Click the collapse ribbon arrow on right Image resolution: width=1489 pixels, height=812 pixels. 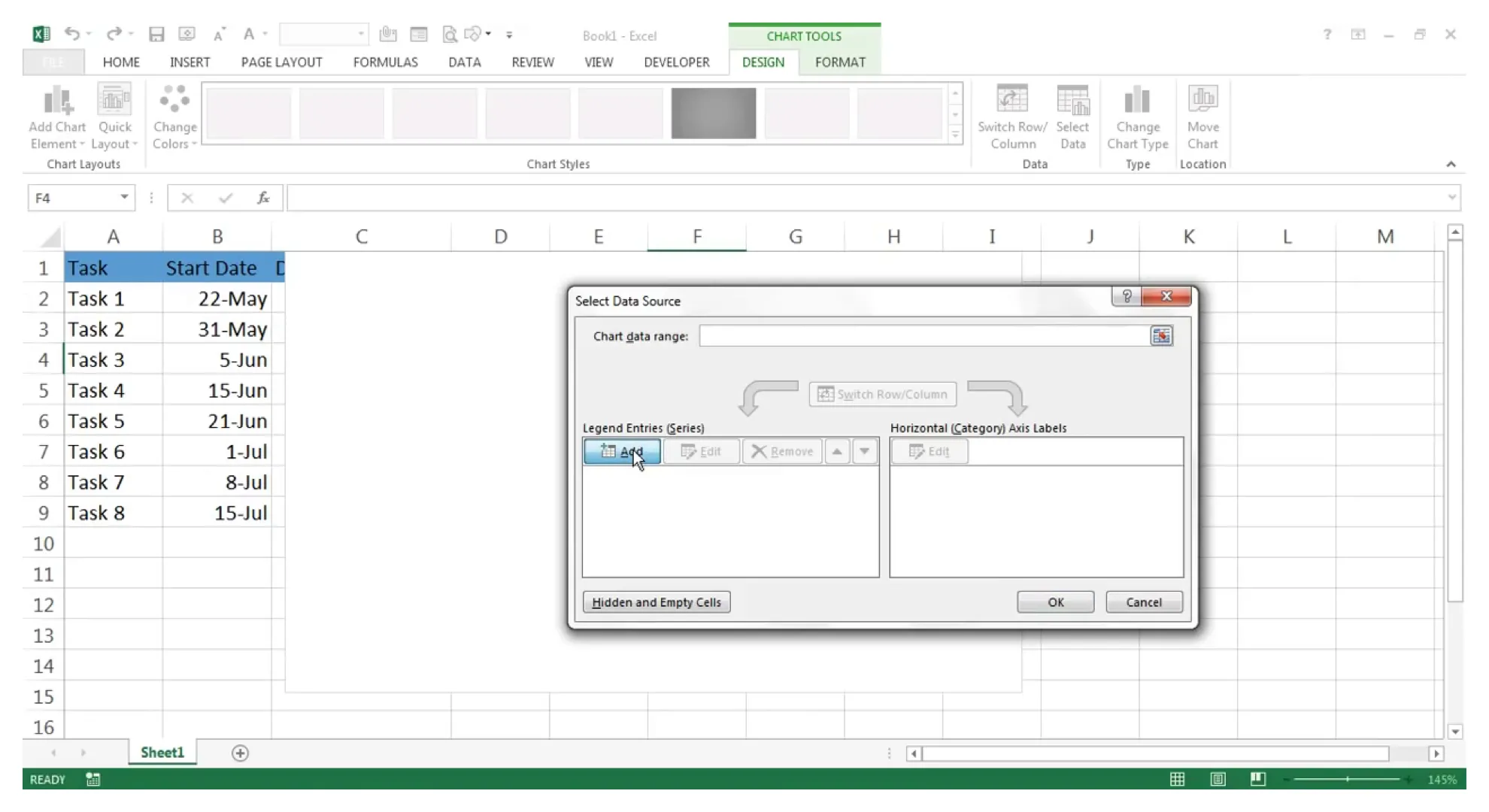(x=1449, y=164)
